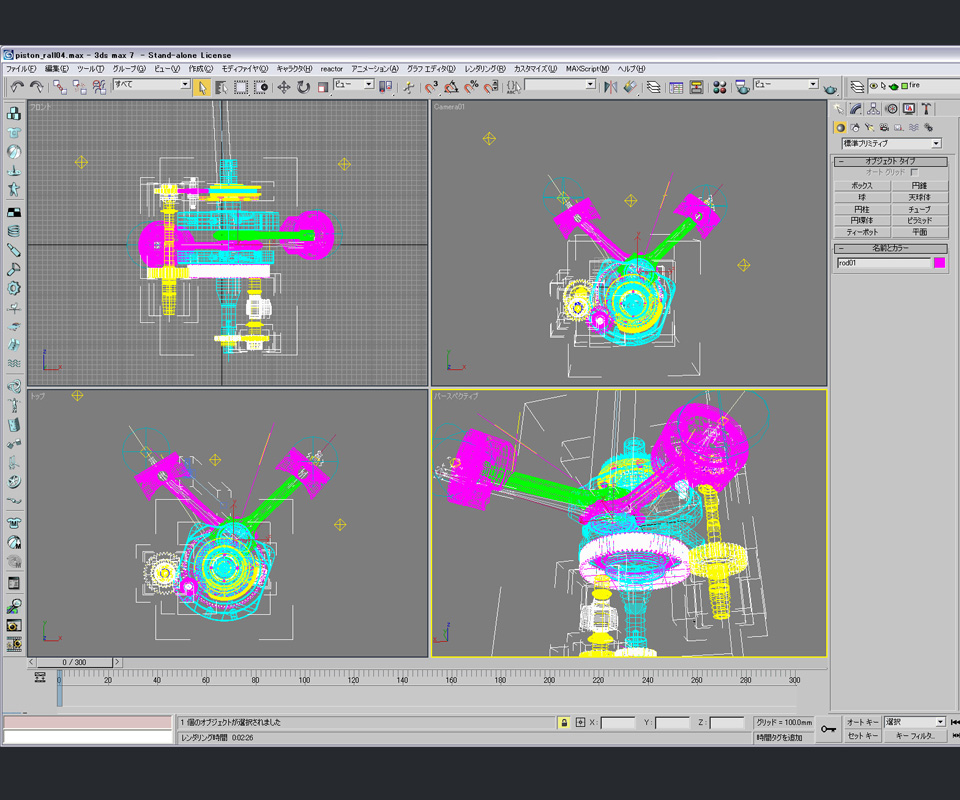Switch to the Hierarchy command panel tab
The width and height of the screenshot is (960, 800).
pyautogui.click(x=874, y=109)
